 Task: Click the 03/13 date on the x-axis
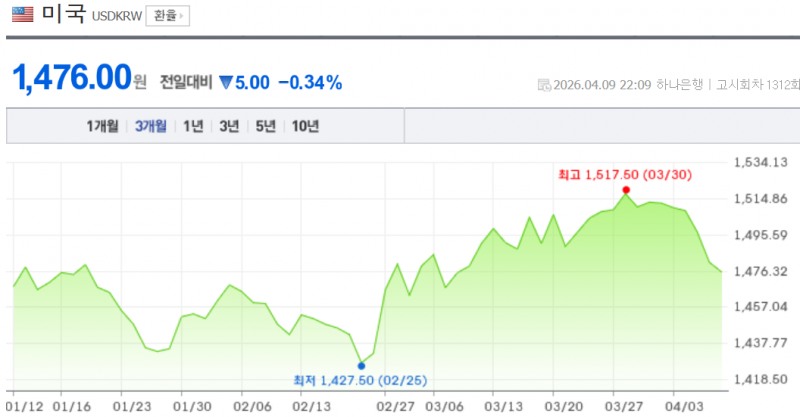(x=504, y=406)
